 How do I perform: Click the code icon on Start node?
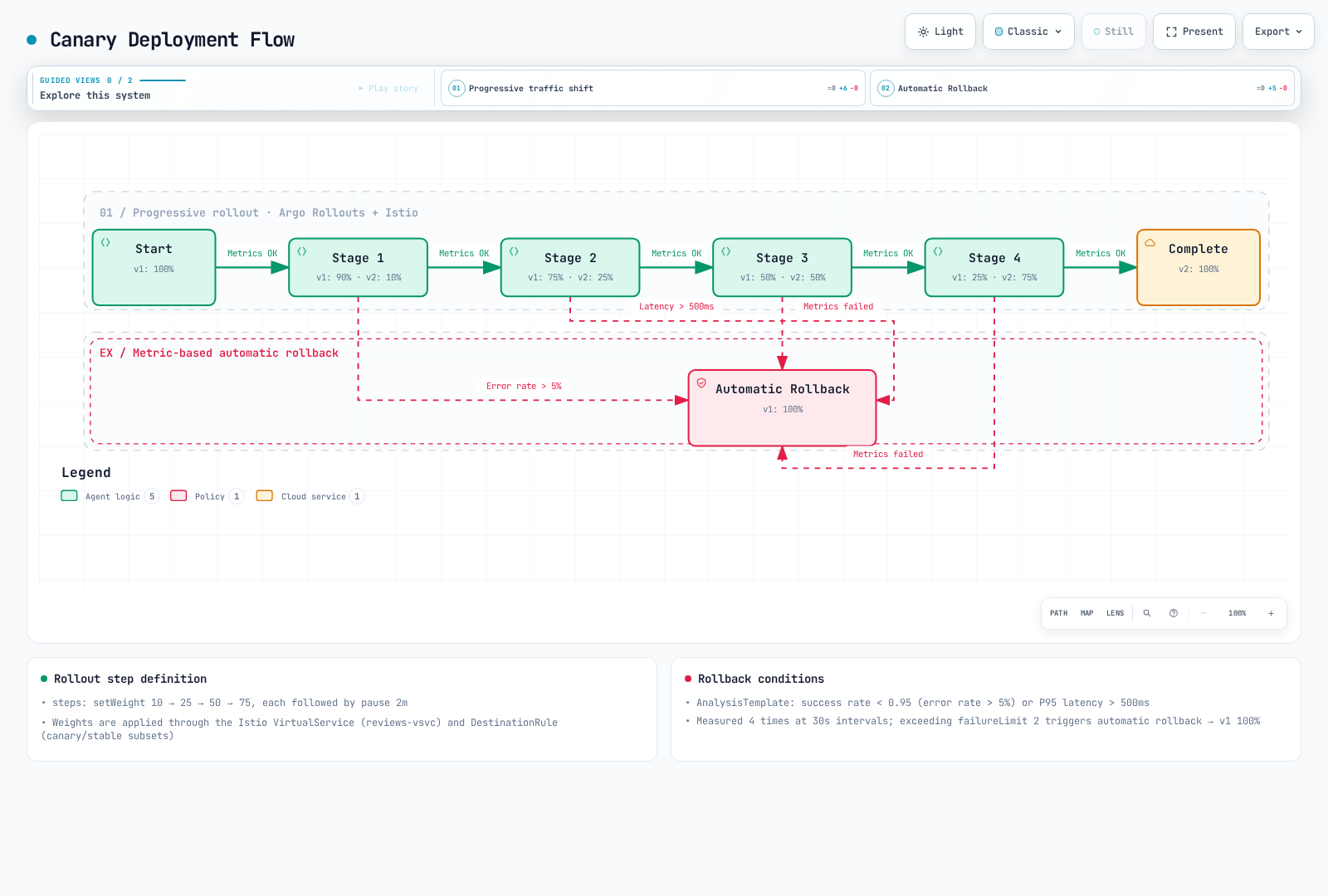coord(105,242)
